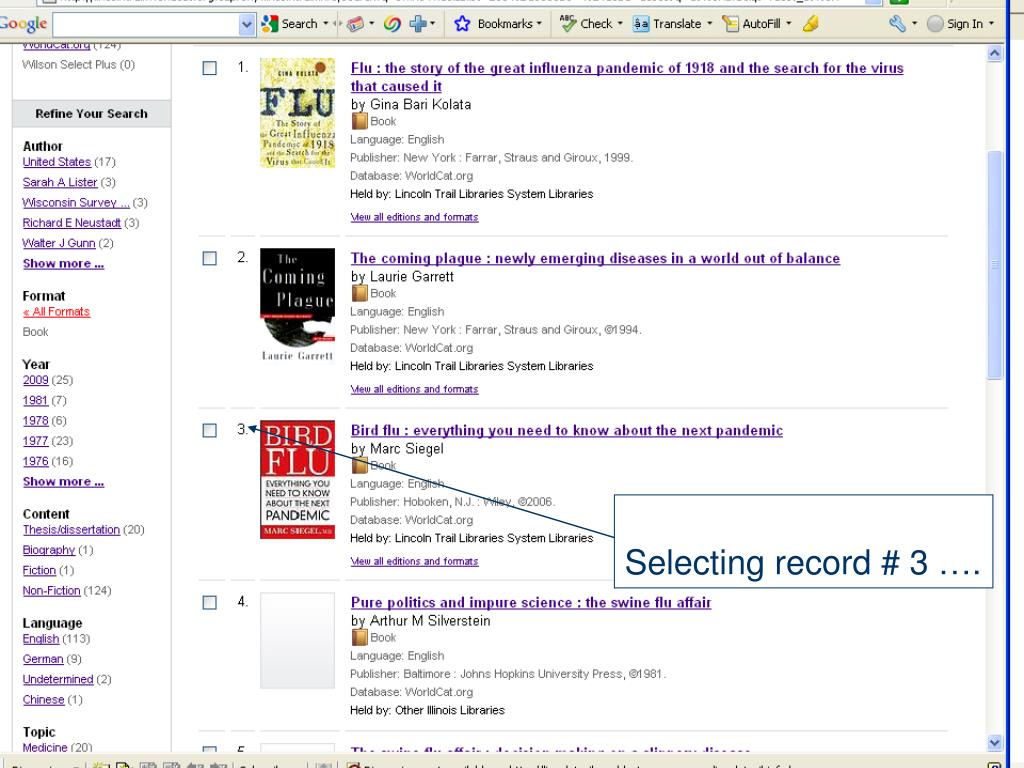Open the Search button dropdown arrow
The image size is (1024, 768).
pos(326,24)
